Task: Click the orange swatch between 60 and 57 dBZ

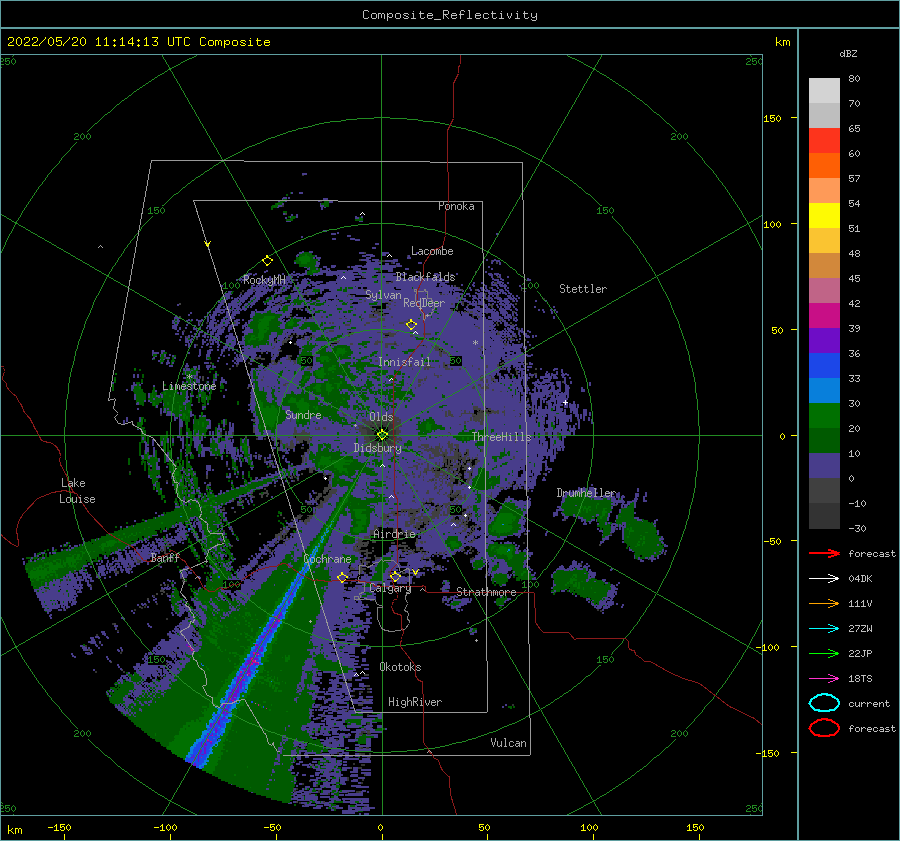Action: 824,166
